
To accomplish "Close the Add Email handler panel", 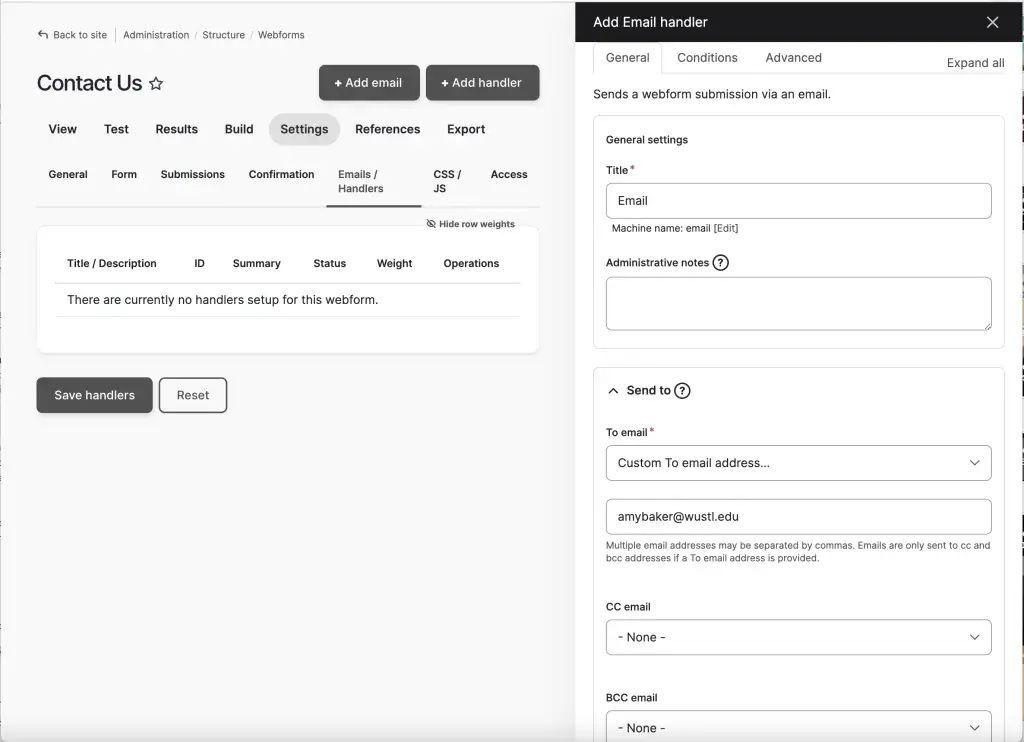I will (x=992, y=22).
